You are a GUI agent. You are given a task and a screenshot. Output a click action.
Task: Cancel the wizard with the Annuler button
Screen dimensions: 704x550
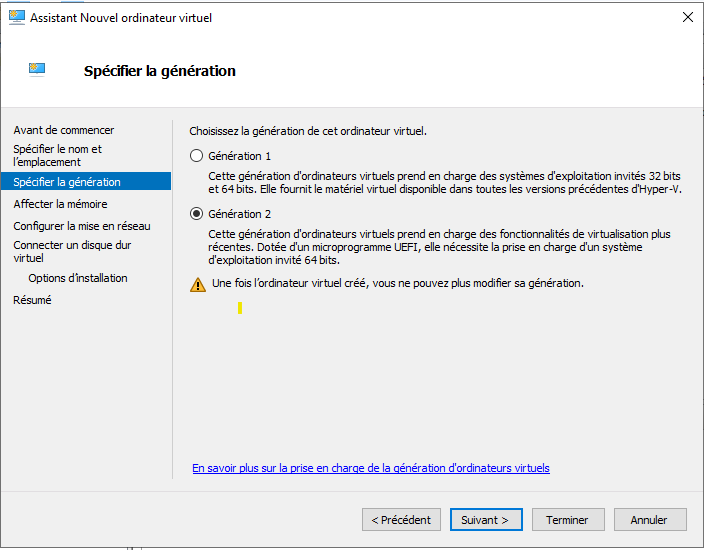(x=649, y=520)
